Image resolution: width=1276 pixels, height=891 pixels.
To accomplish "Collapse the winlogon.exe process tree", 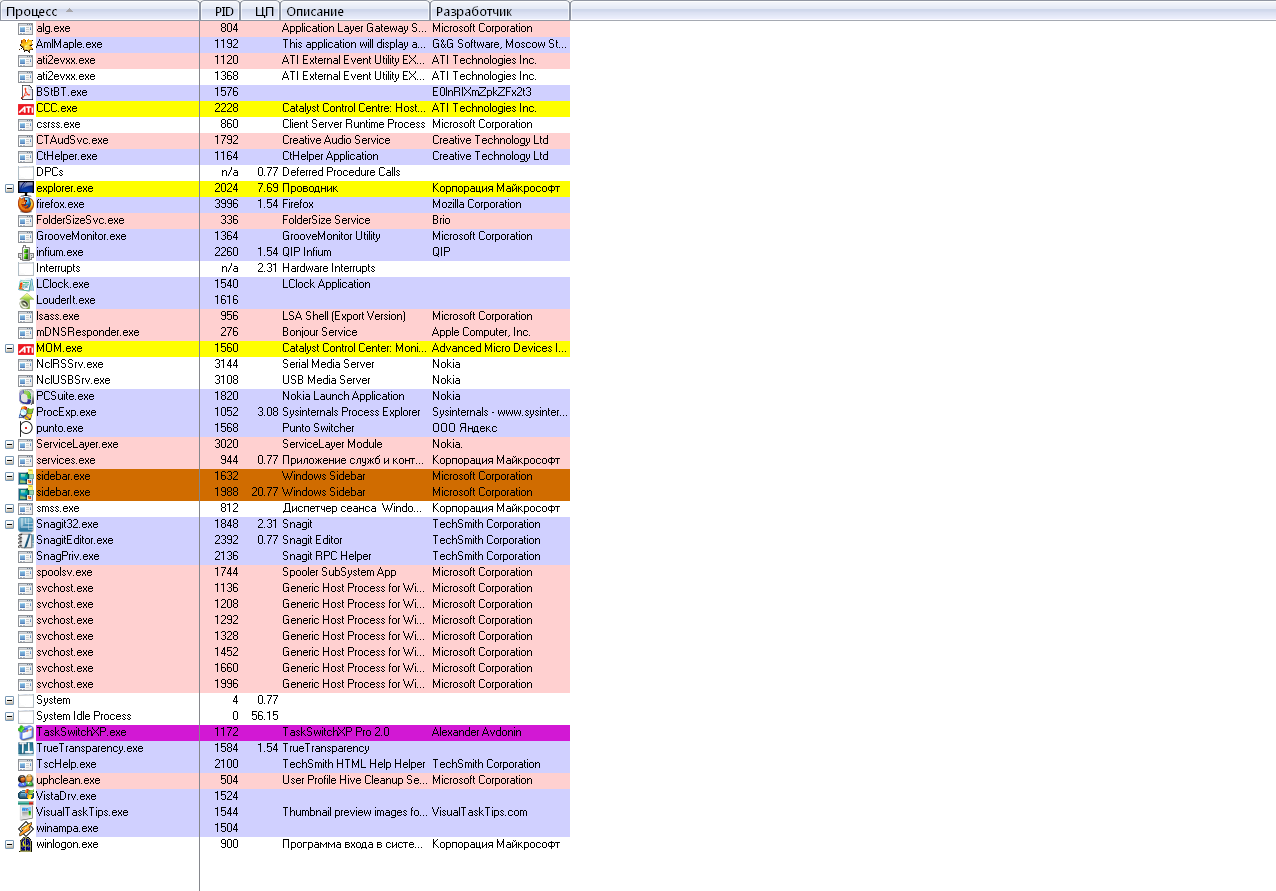I will coord(10,844).
